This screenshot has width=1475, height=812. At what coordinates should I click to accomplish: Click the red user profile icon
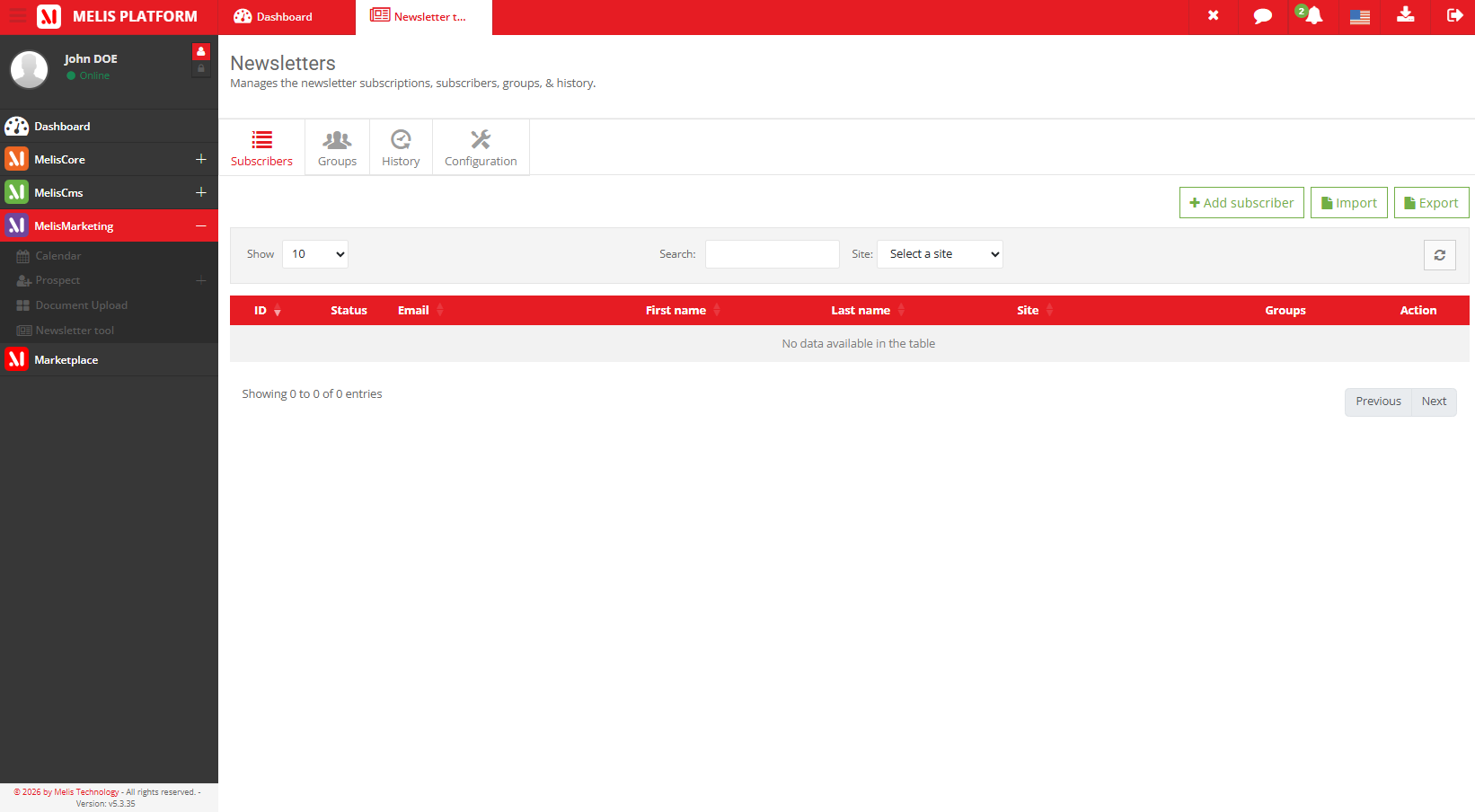coord(201,51)
